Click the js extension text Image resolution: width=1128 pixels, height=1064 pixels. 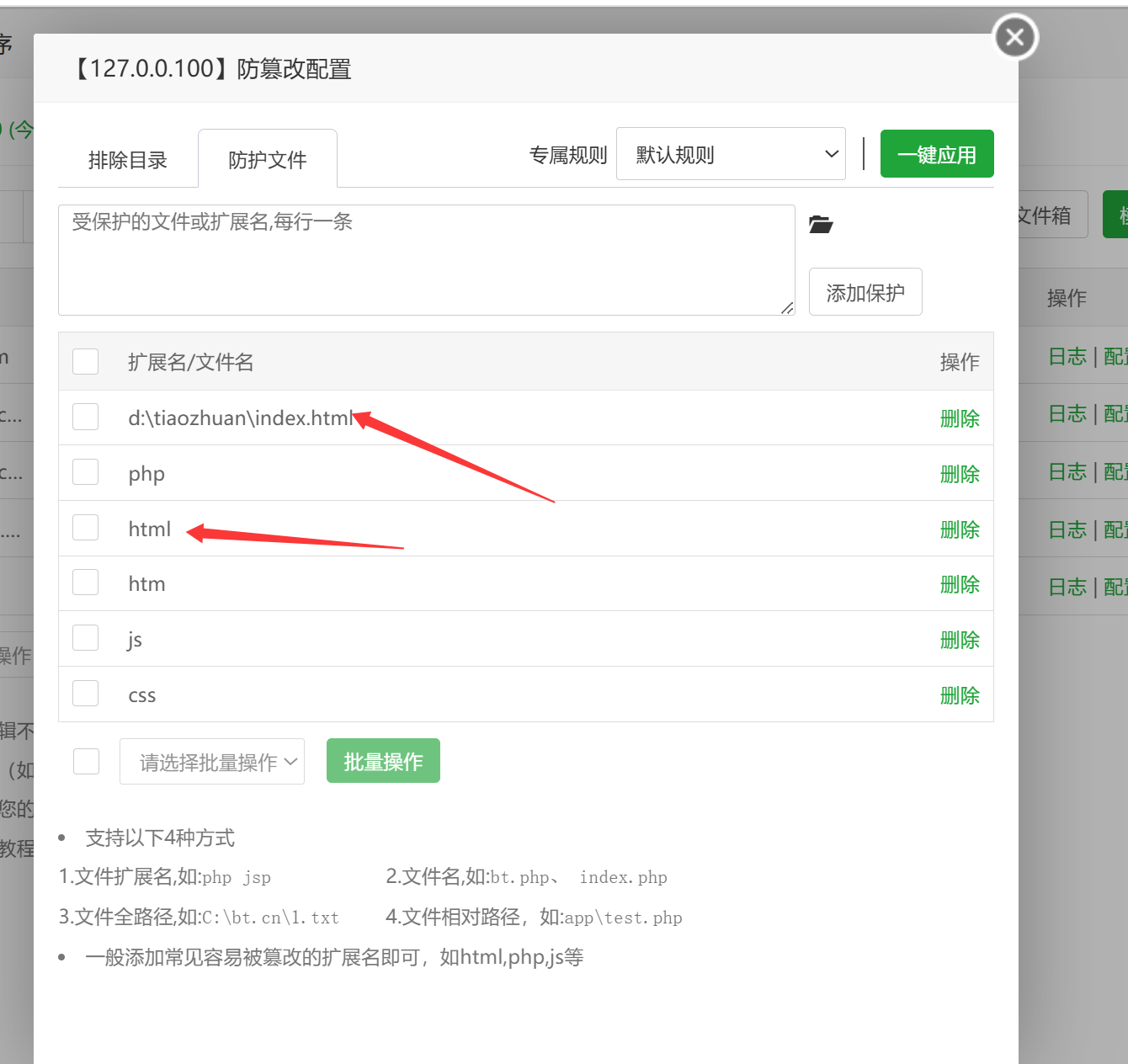tap(135, 640)
